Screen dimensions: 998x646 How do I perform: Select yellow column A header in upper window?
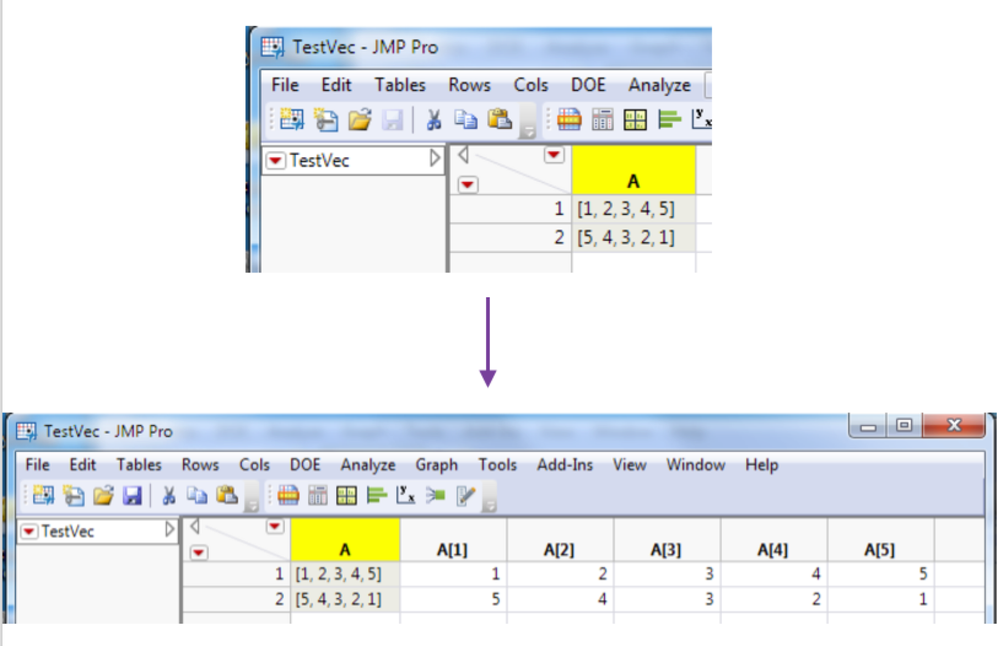point(633,170)
